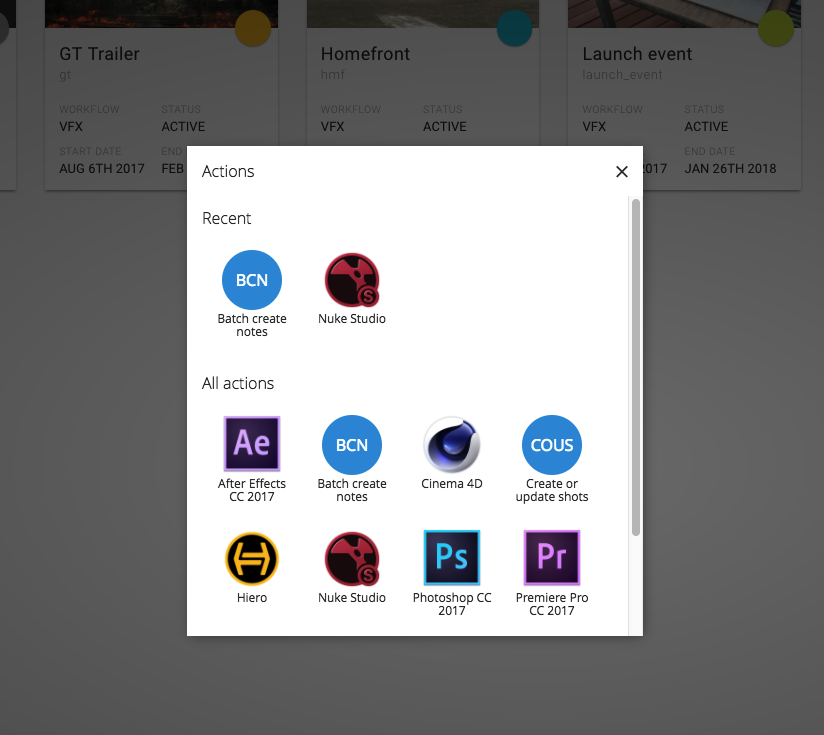Viewport: 824px width, 735px height.
Task: Click the 'gt' project code text
Action: click(x=65, y=75)
